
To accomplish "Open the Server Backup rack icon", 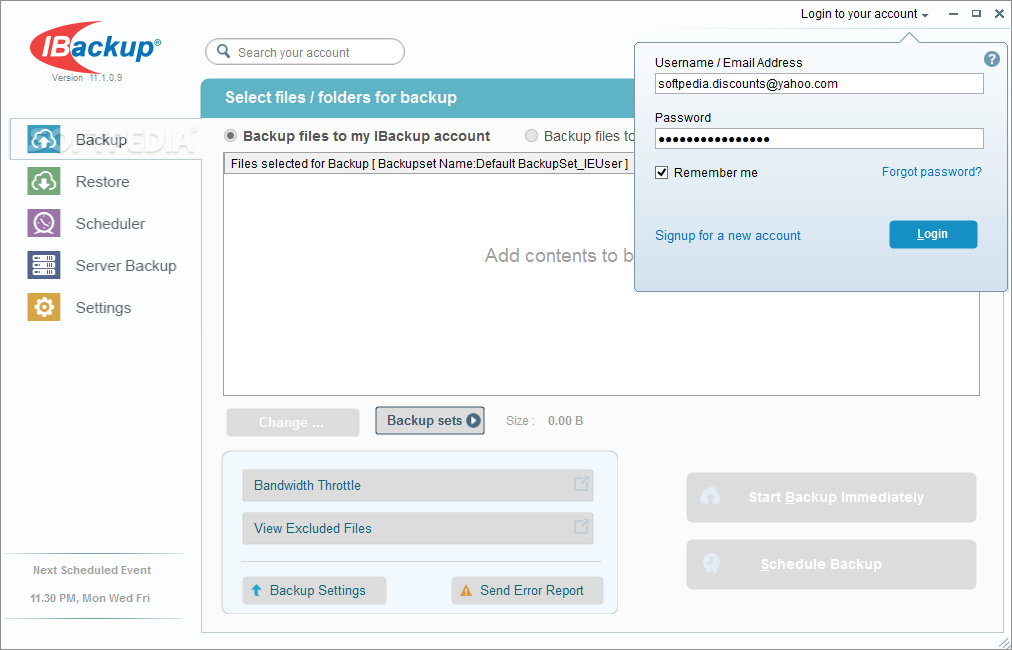I will tap(44, 265).
